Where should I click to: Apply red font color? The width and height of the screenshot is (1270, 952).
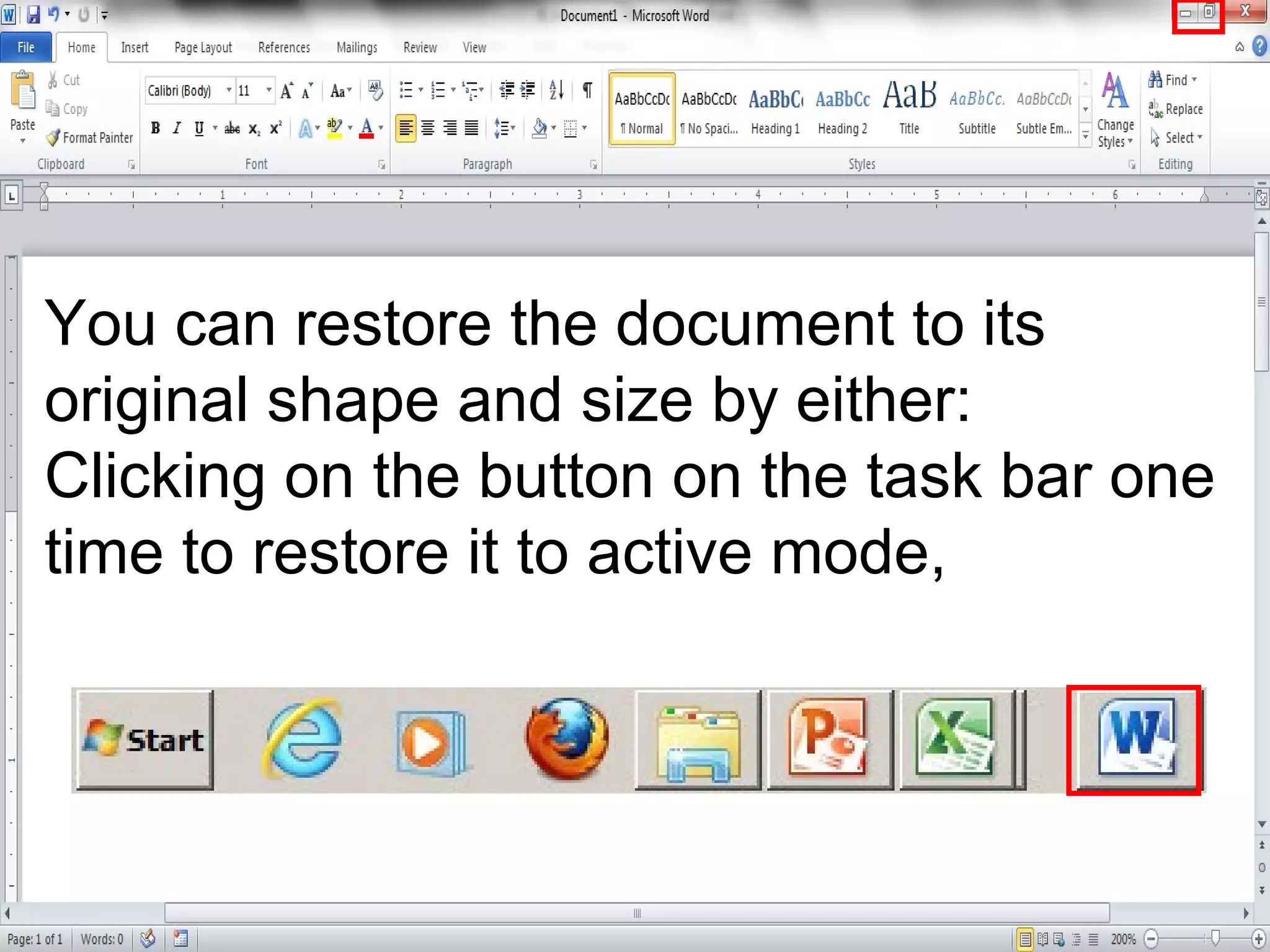pyautogui.click(x=366, y=128)
